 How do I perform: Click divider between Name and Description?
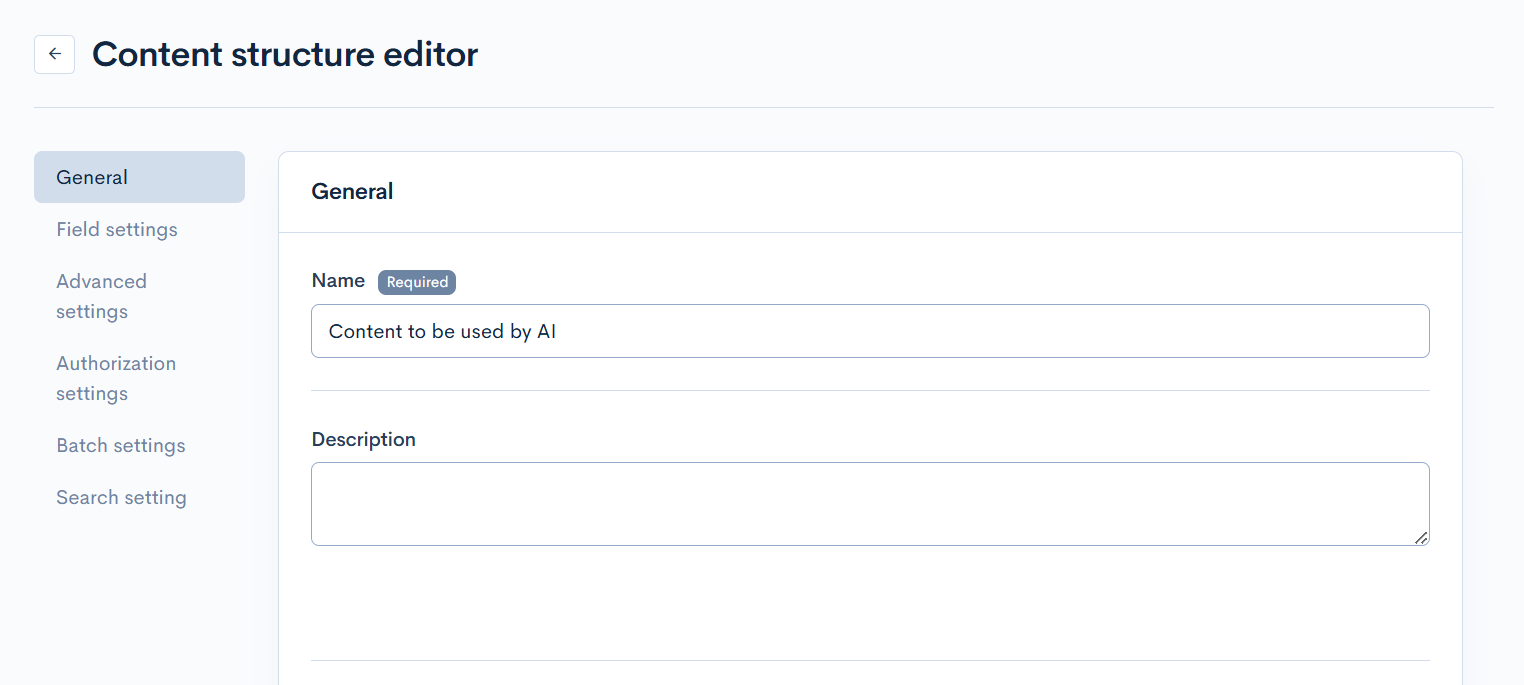click(870, 390)
